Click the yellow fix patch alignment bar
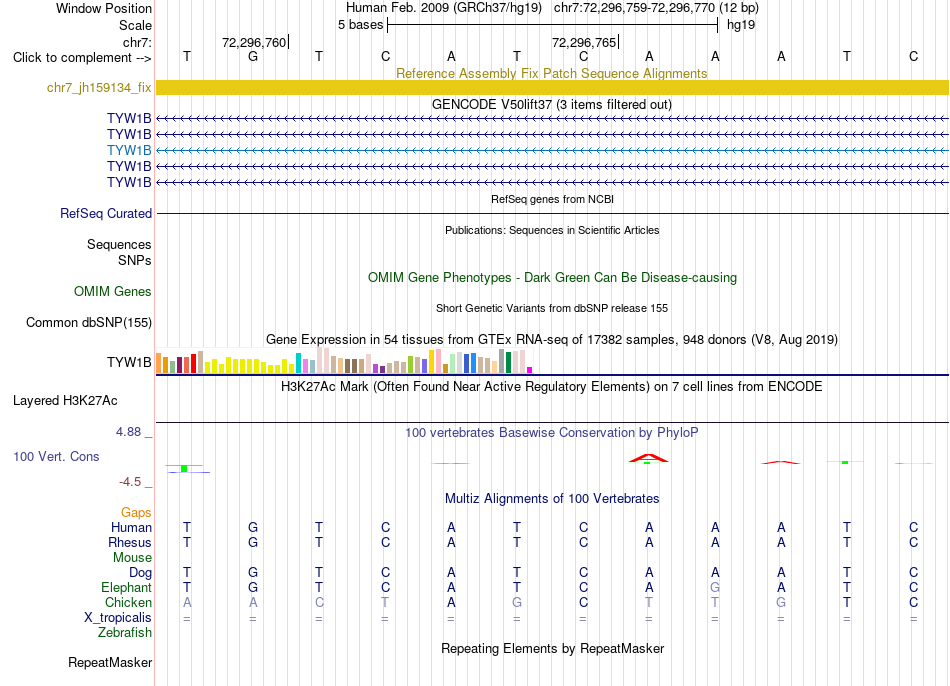This screenshot has width=950, height=686. coord(552,87)
